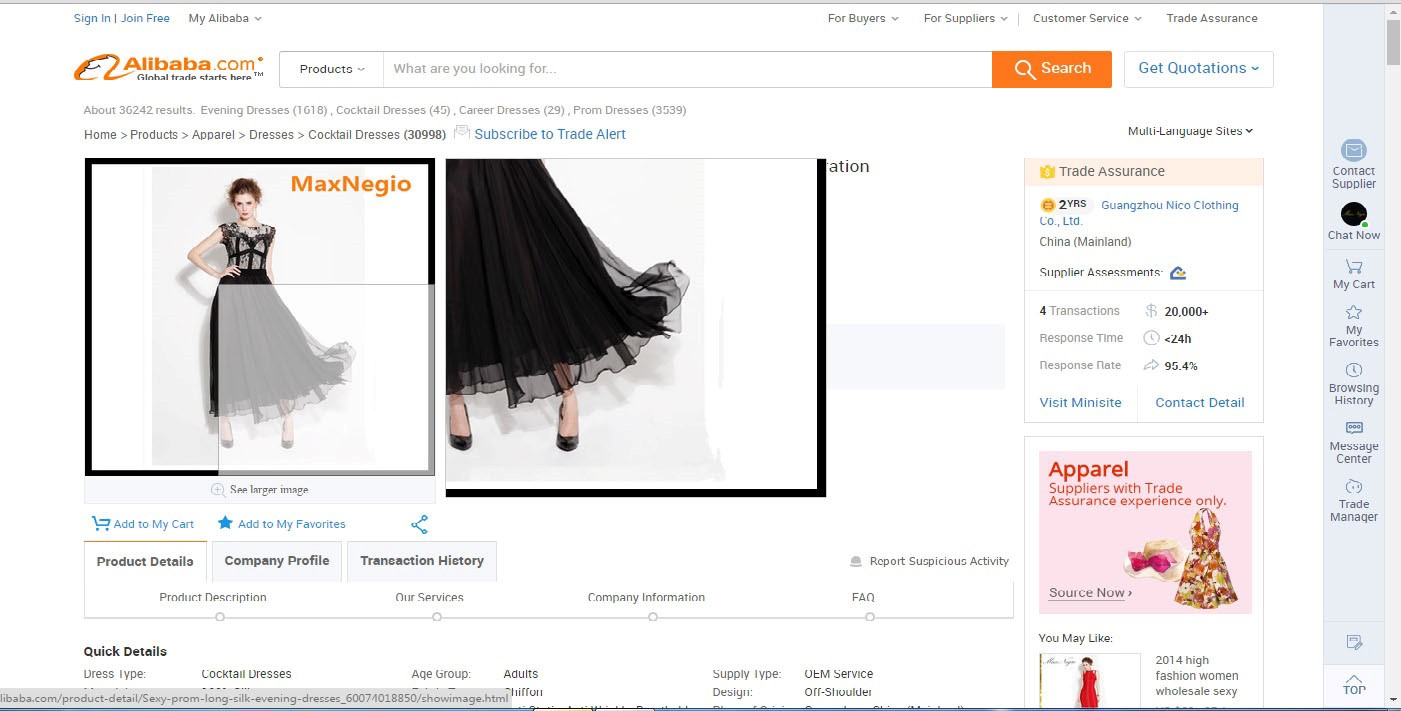Click Add to My Favorites link
Image resolution: width=1401 pixels, height=711 pixels.
pyautogui.click(x=291, y=524)
